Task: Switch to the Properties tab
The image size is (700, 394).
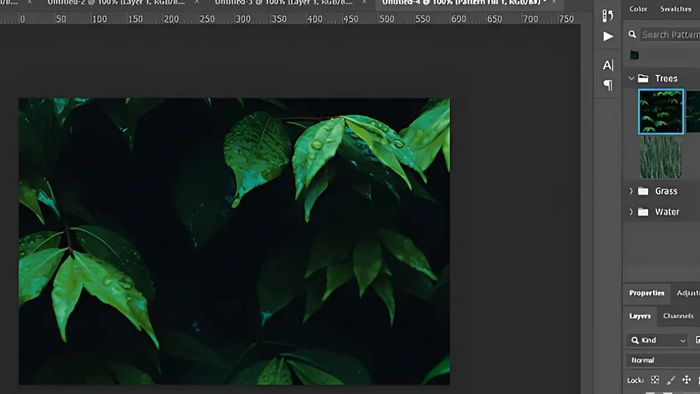Action: 646,293
